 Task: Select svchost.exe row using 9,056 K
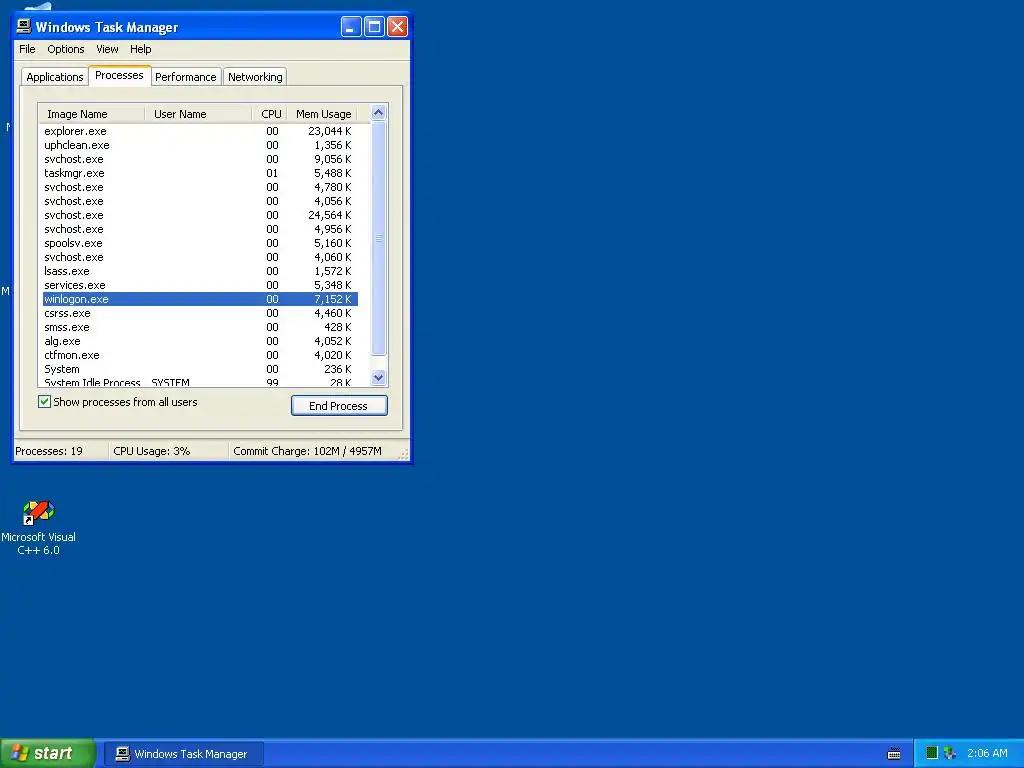point(200,159)
